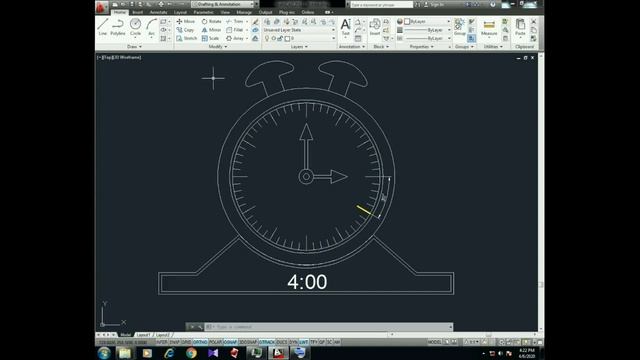Viewport: 640px width, 360px height.
Task: Activate the Array command
Action: 235,38
